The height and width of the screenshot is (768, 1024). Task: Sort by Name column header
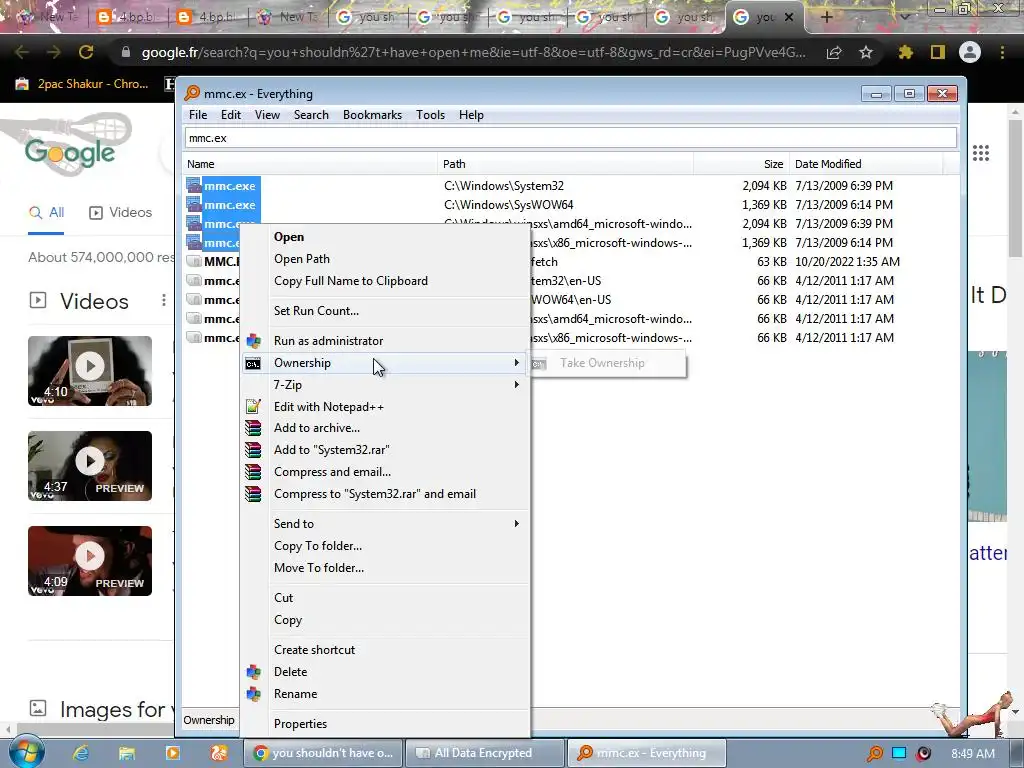click(310, 164)
